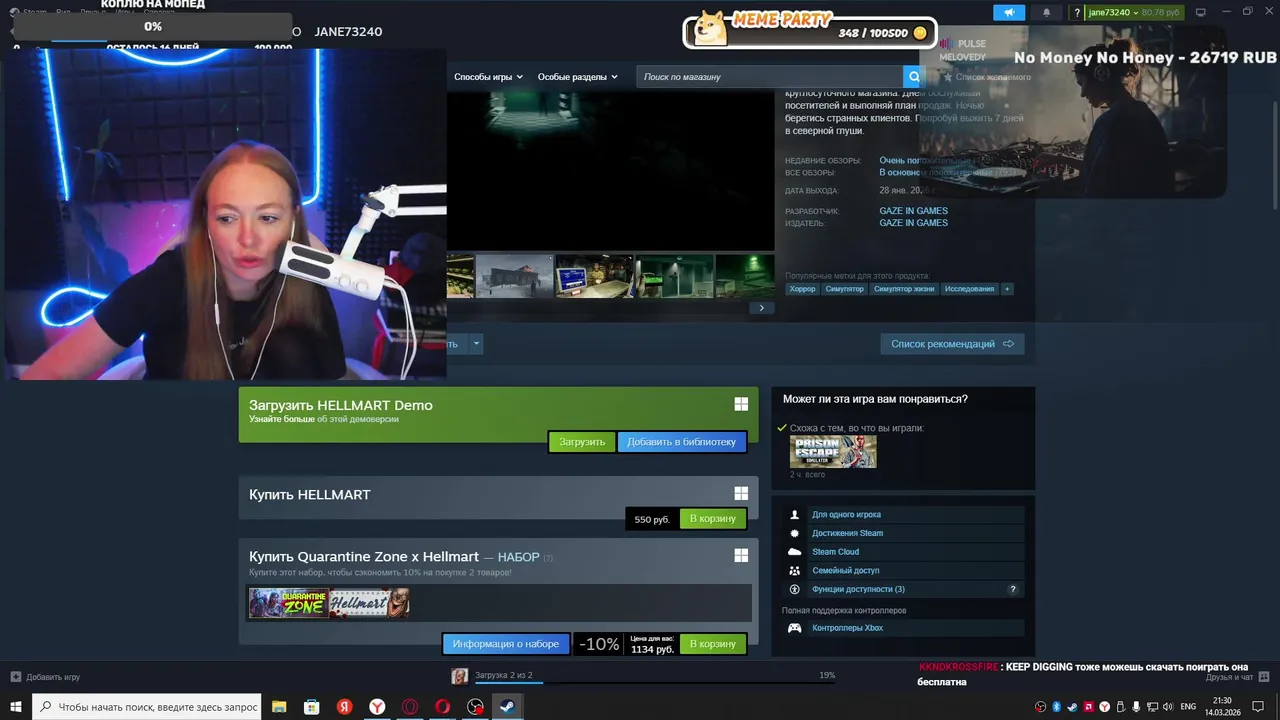
Task: Open the Hellmart bundle thumbnail
Action: pos(369,603)
